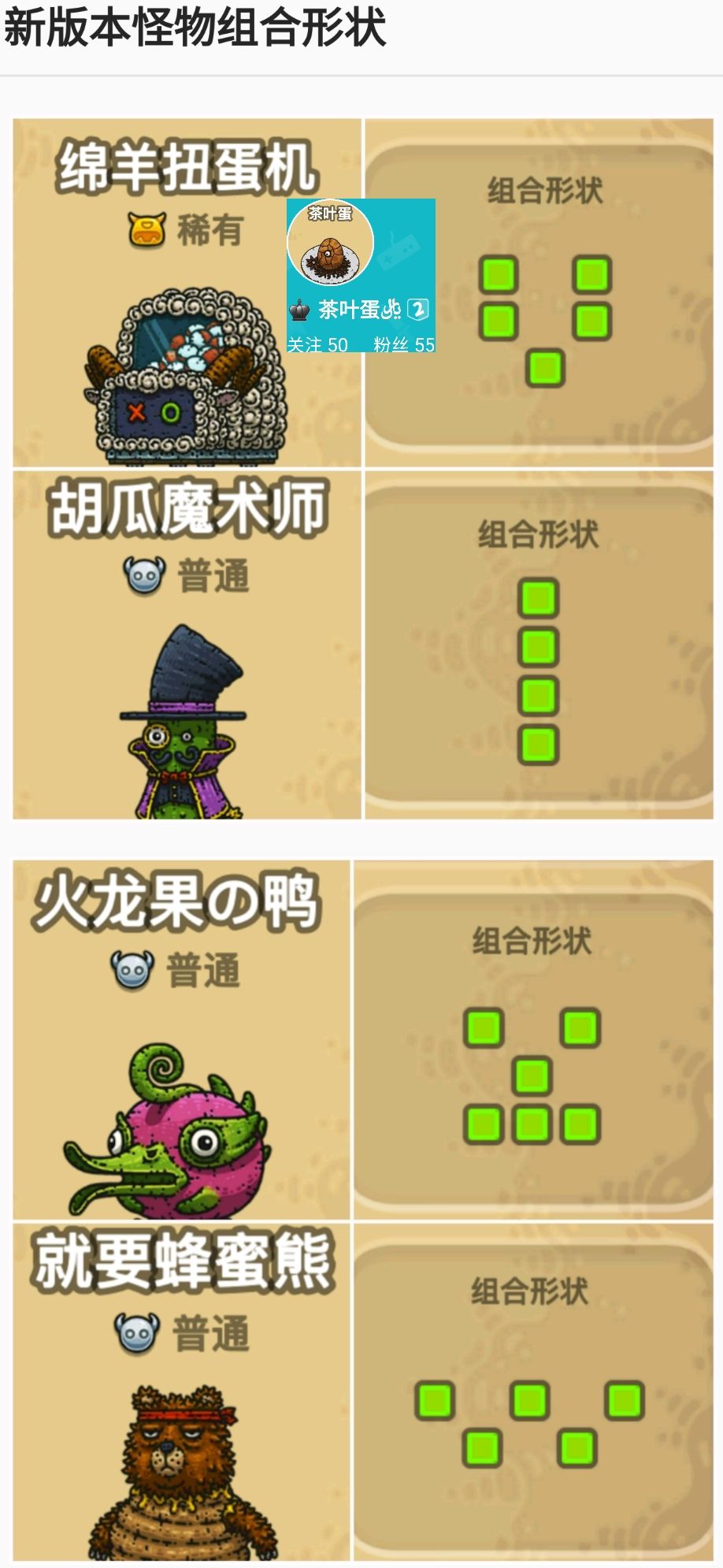Open the 茶叶蛋 username link
The height and width of the screenshot is (1568, 723).
[x=360, y=310]
